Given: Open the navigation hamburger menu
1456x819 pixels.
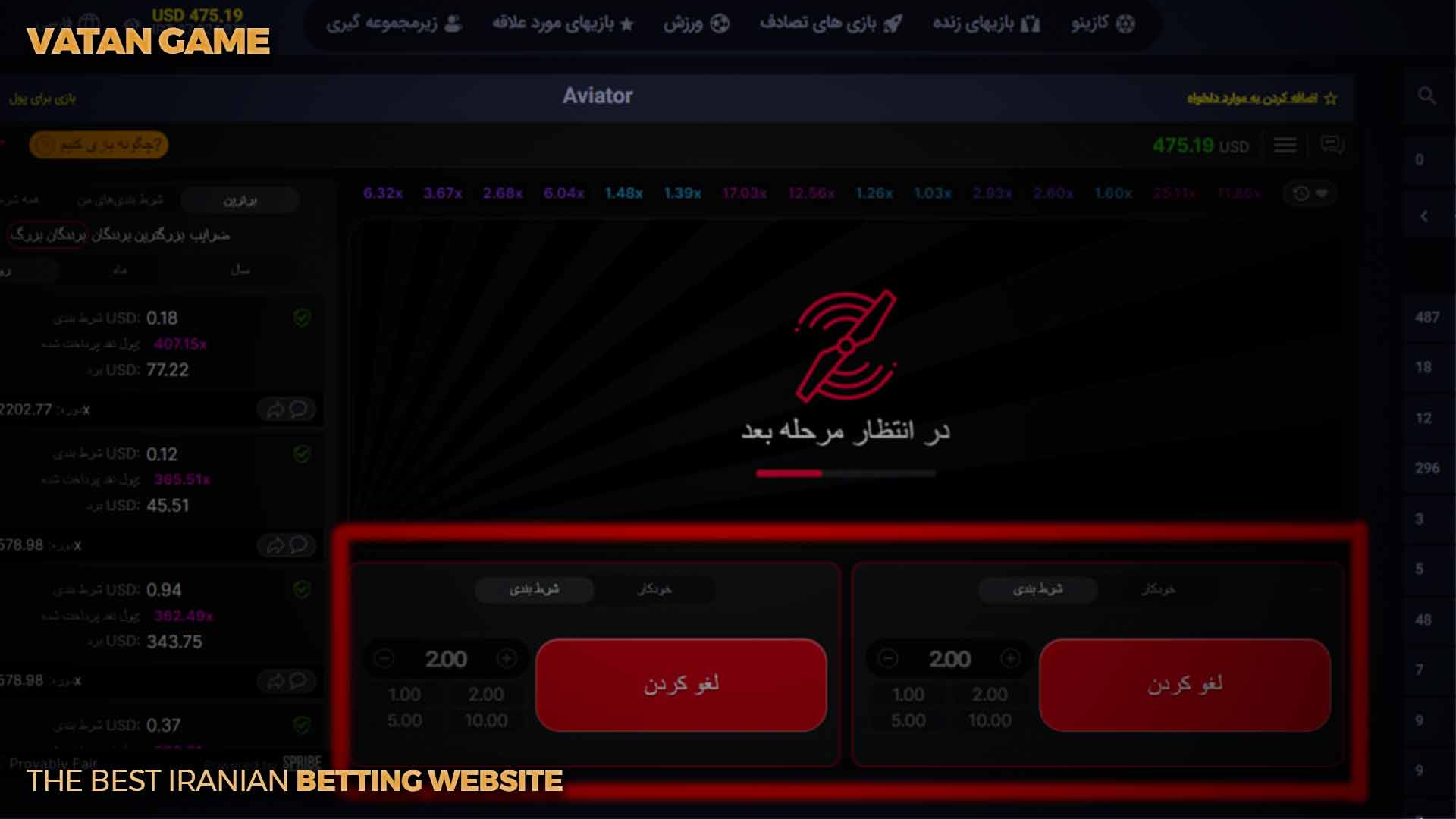Looking at the screenshot, I should (1285, 146).
